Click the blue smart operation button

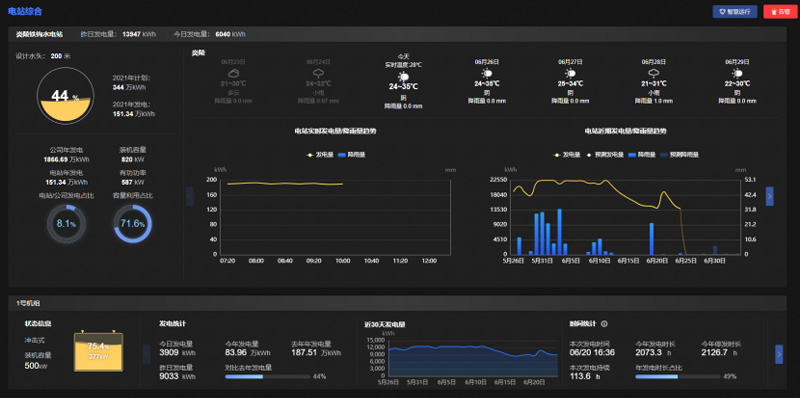pyautogui.click(x=735, y=12)
